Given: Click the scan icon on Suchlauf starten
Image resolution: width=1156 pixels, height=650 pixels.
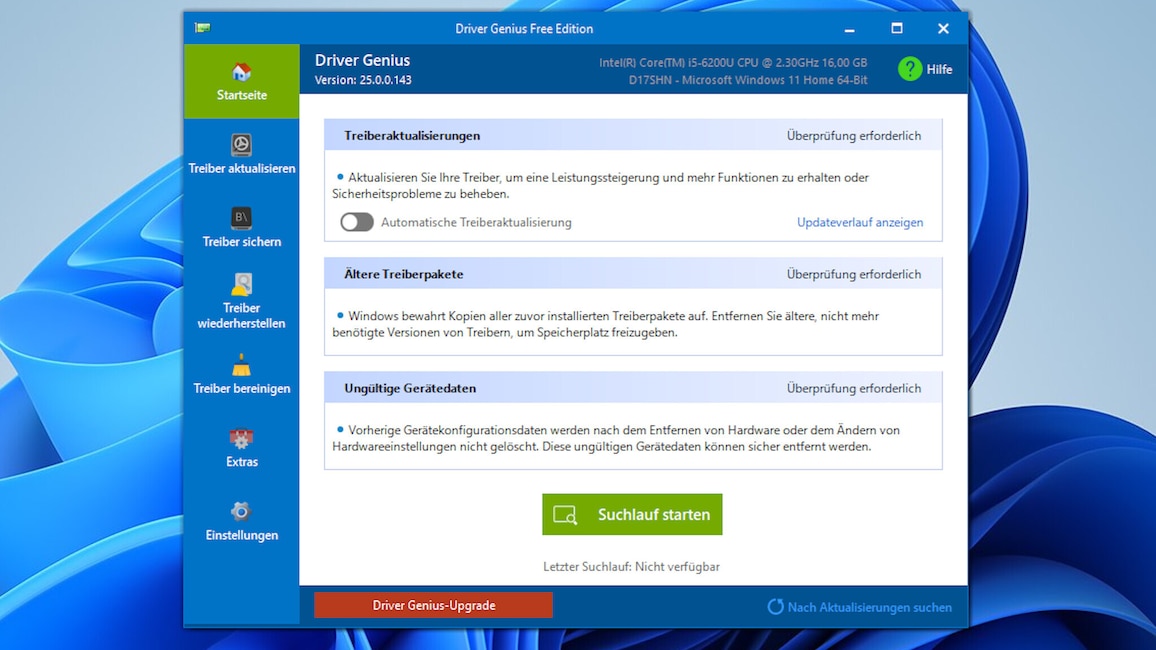Looking at the screenshot, I should (x=565, y=515).
